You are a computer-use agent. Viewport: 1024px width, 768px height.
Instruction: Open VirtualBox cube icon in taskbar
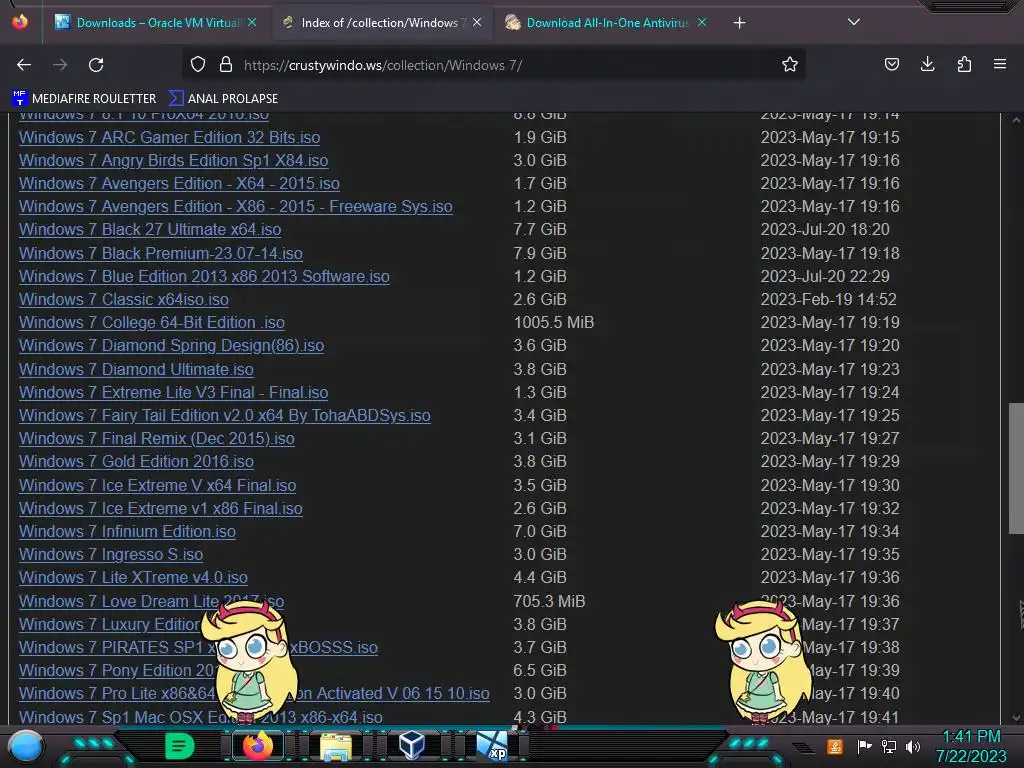coord(412,745)
